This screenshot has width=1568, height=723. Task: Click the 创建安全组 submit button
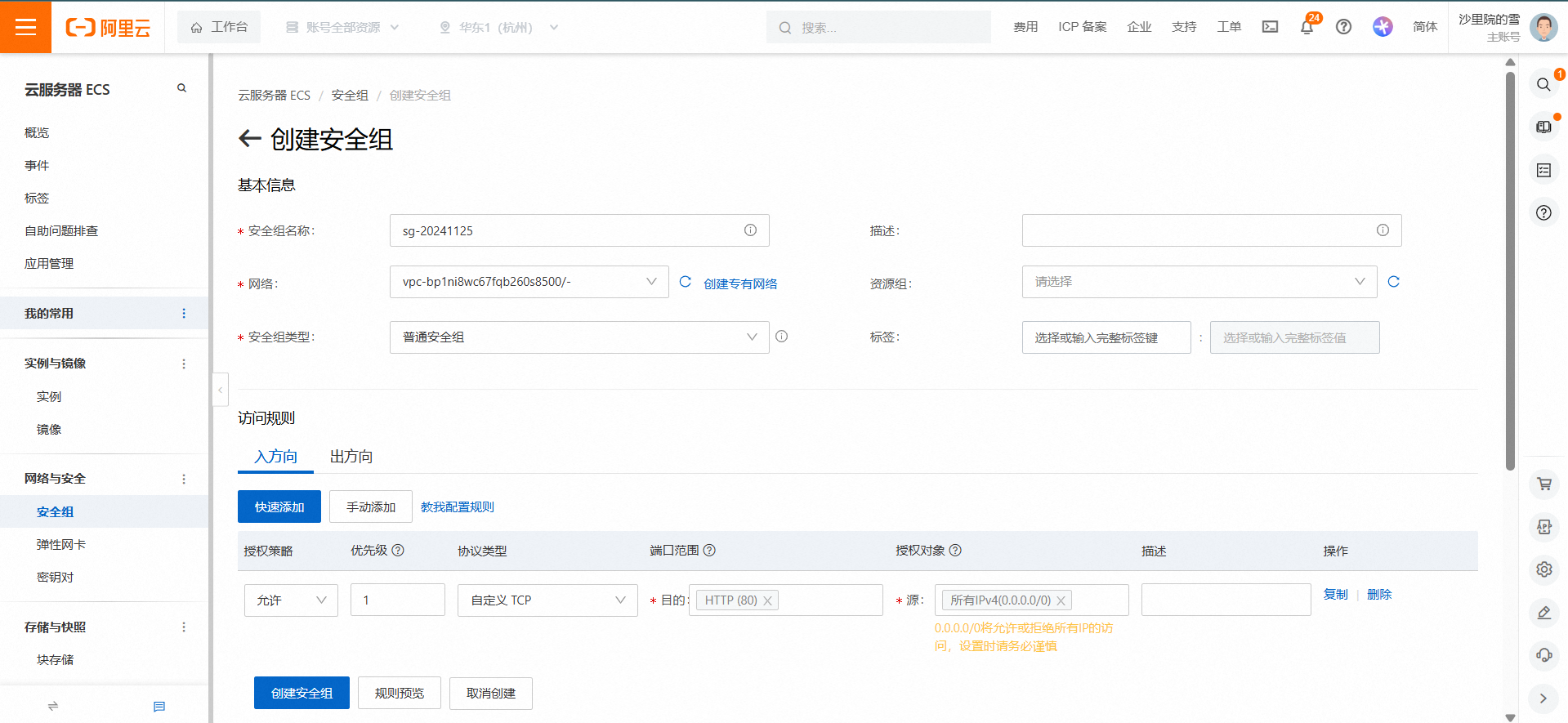pyautogui.click(x=302, y=693)
